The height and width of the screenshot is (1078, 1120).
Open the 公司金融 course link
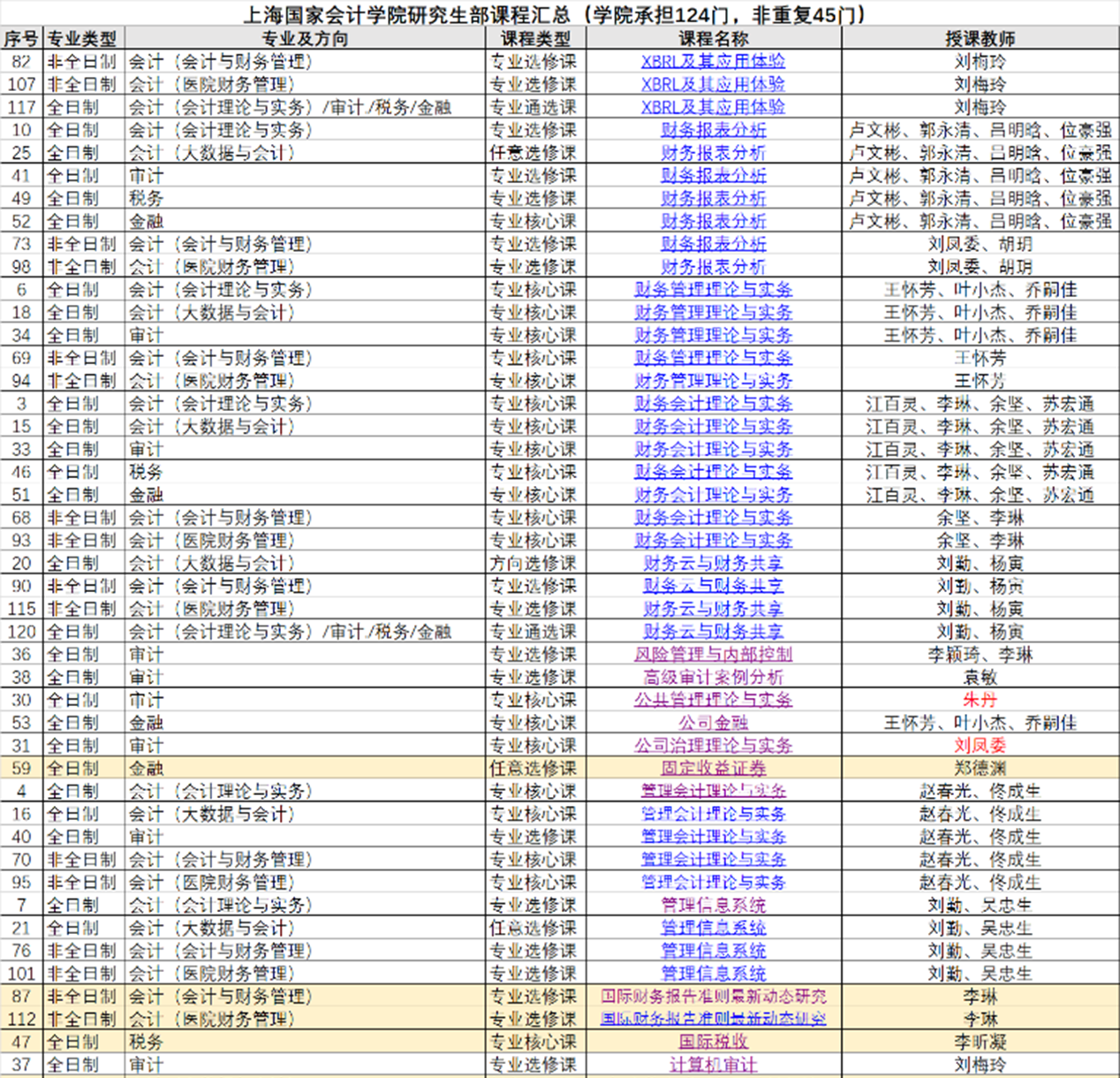click(x=713, y=723)
